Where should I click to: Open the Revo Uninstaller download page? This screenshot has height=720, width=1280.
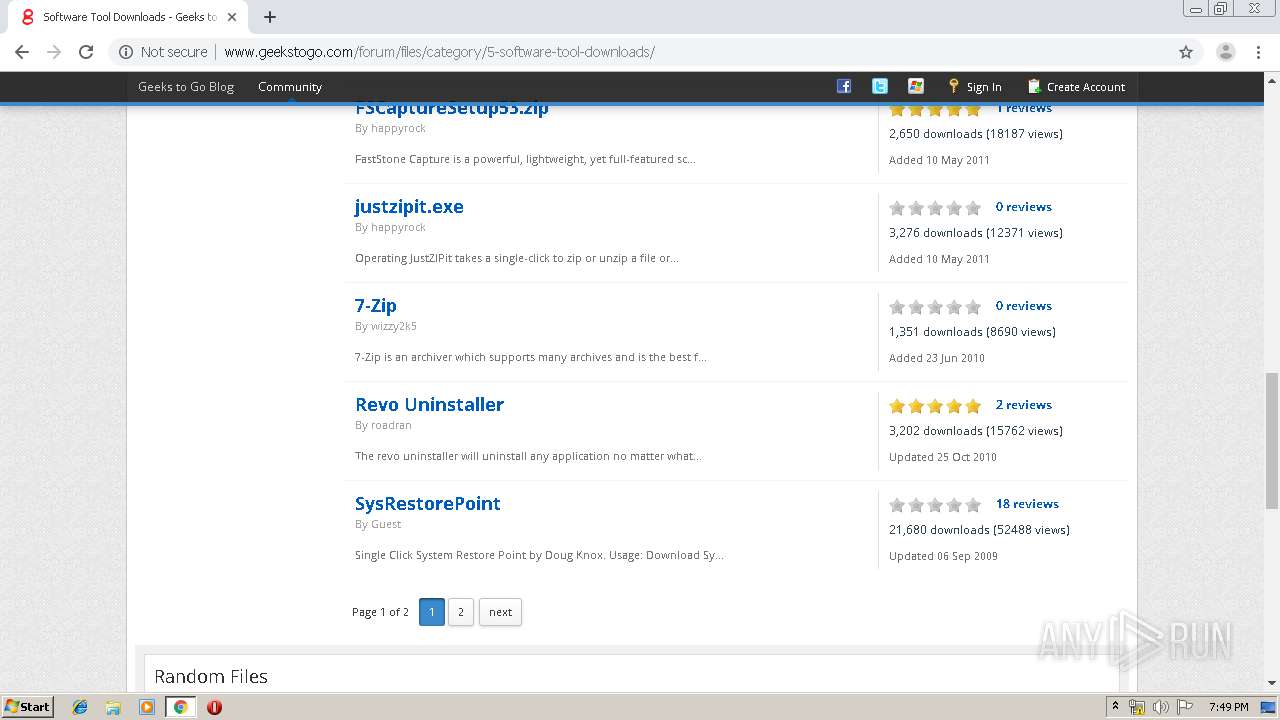point(429,405)
